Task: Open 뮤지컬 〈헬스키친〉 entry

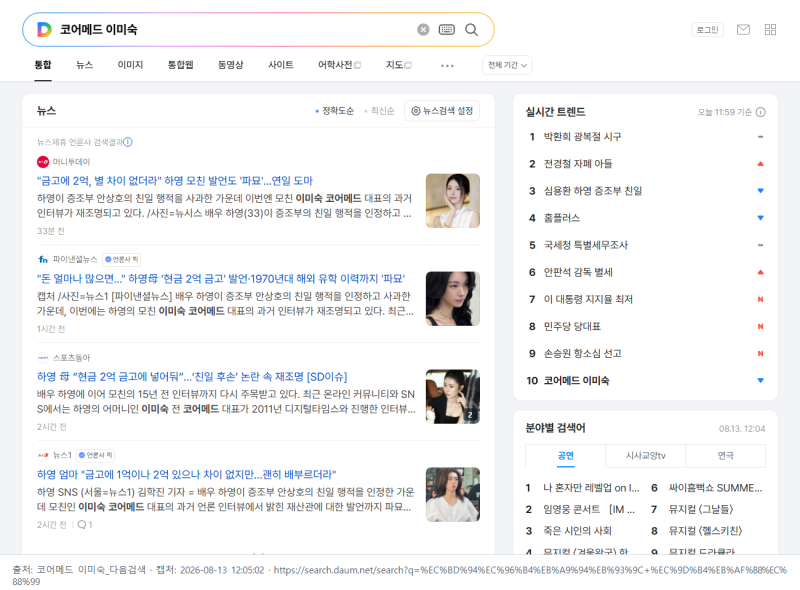Action: (705, 531)
